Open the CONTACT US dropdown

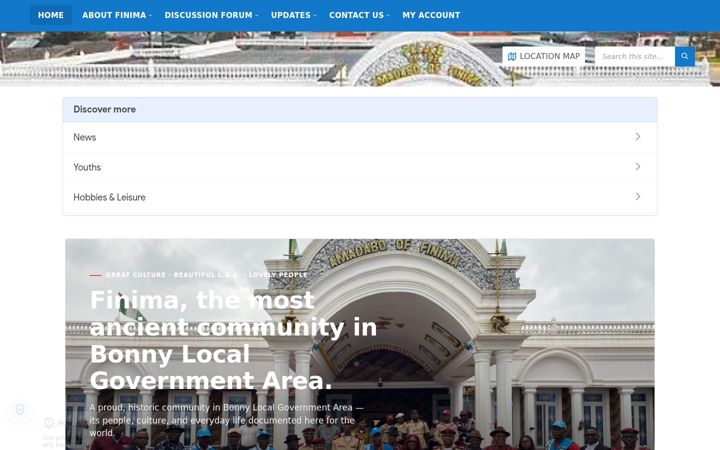tap(359, 15)
